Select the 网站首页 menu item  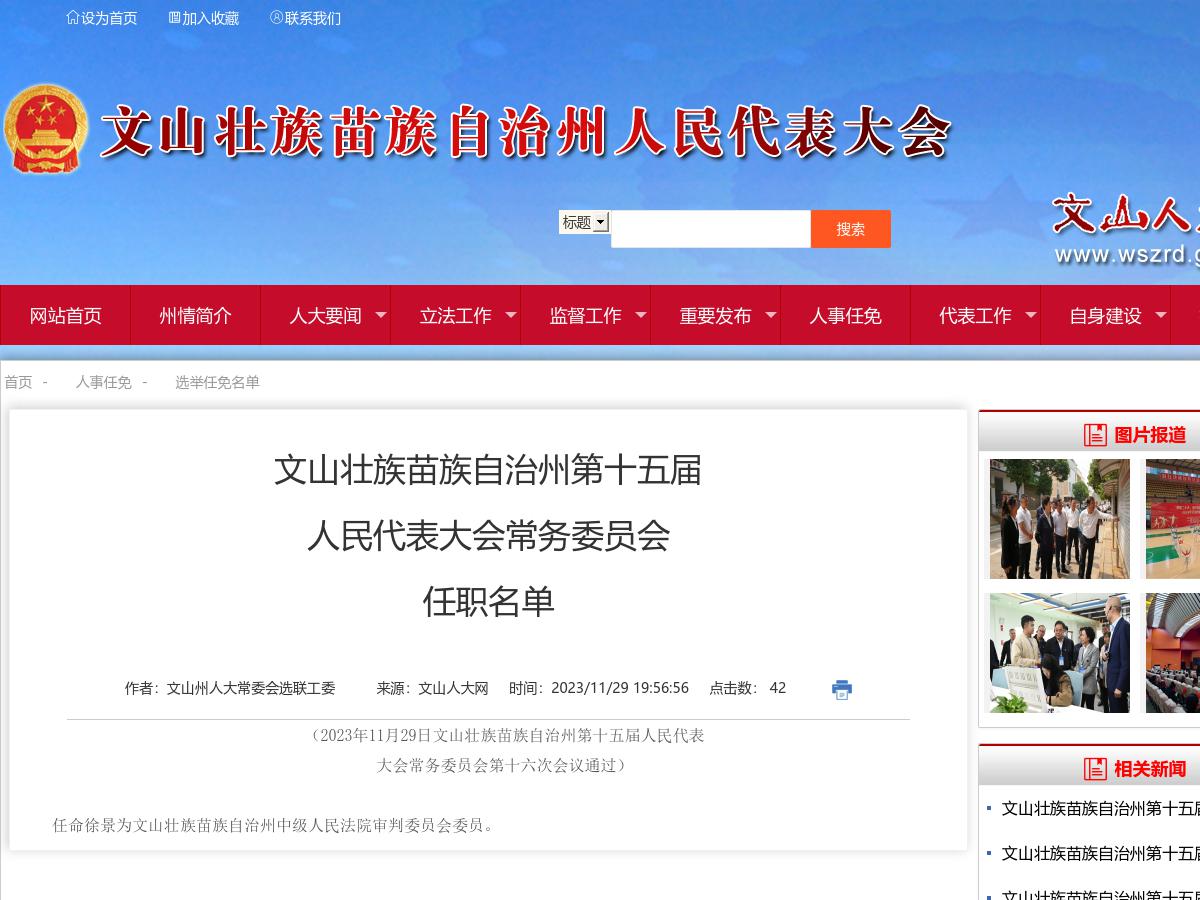tap(67, 315)
